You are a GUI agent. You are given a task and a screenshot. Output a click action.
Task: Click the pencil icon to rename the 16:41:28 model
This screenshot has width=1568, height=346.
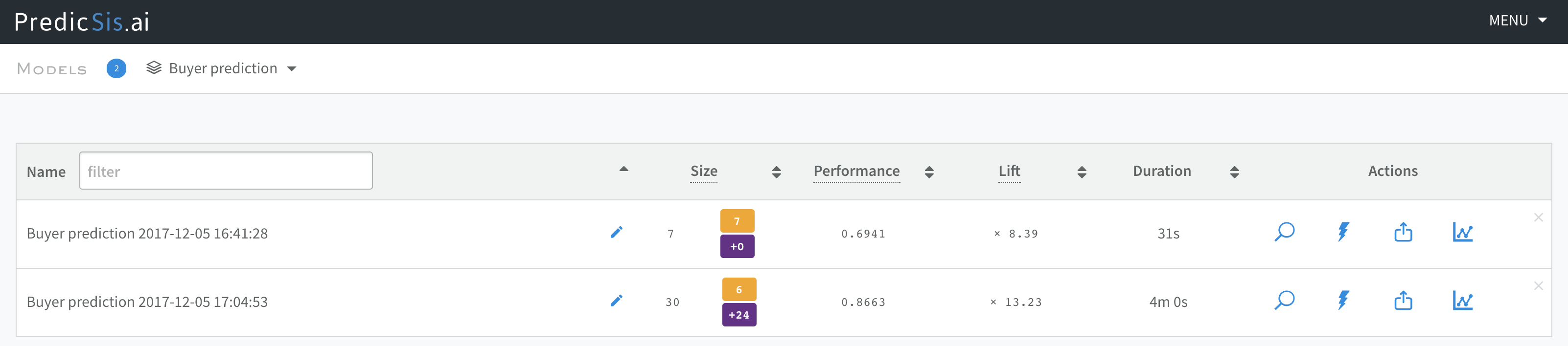[x=616, y=232]
